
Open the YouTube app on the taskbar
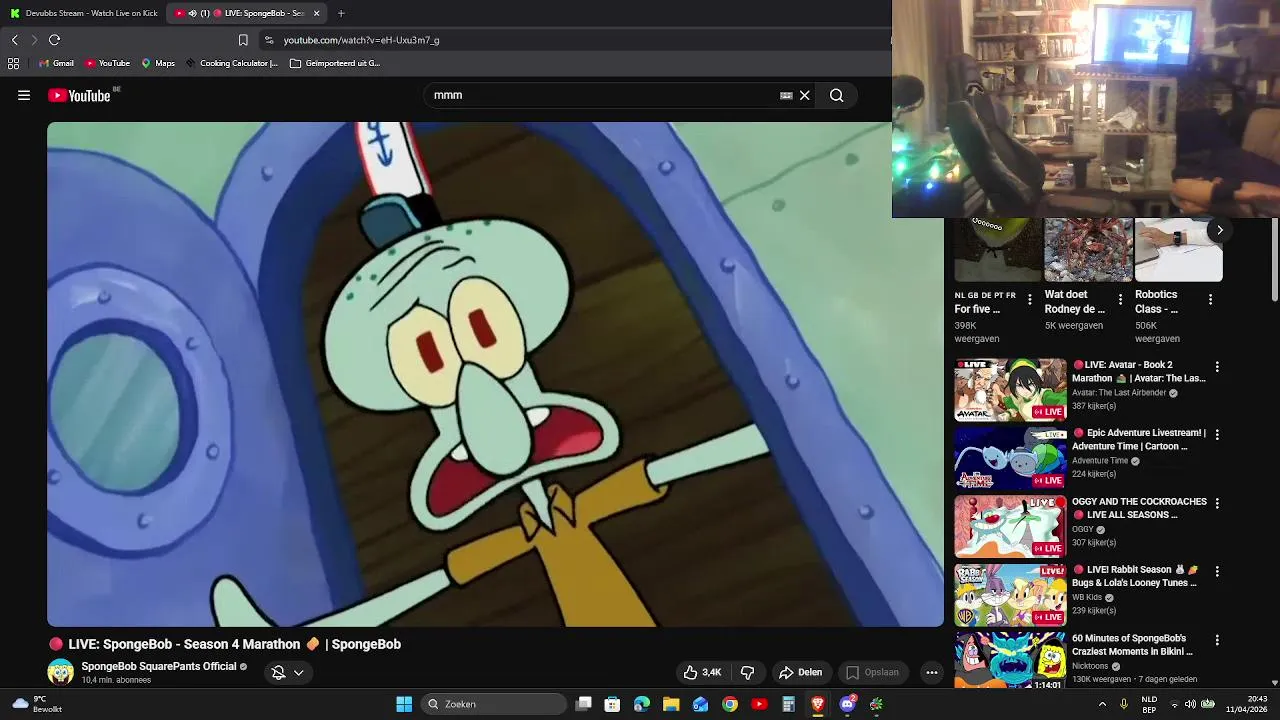pos(759,704)
